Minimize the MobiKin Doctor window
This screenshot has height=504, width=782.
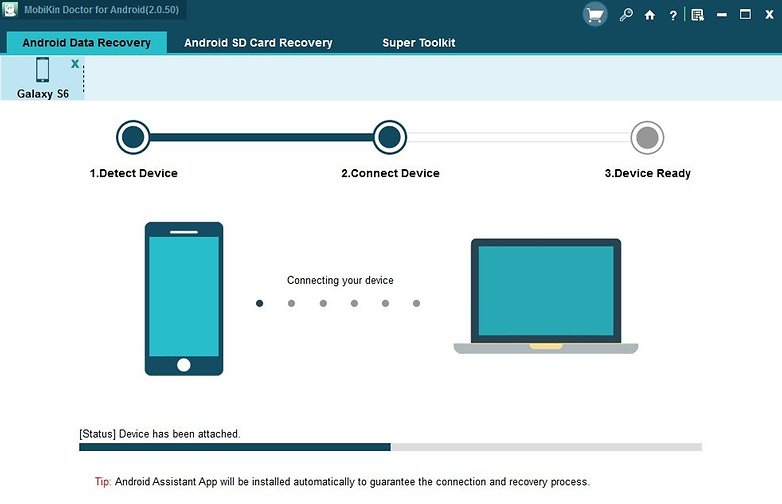point(721,15)
